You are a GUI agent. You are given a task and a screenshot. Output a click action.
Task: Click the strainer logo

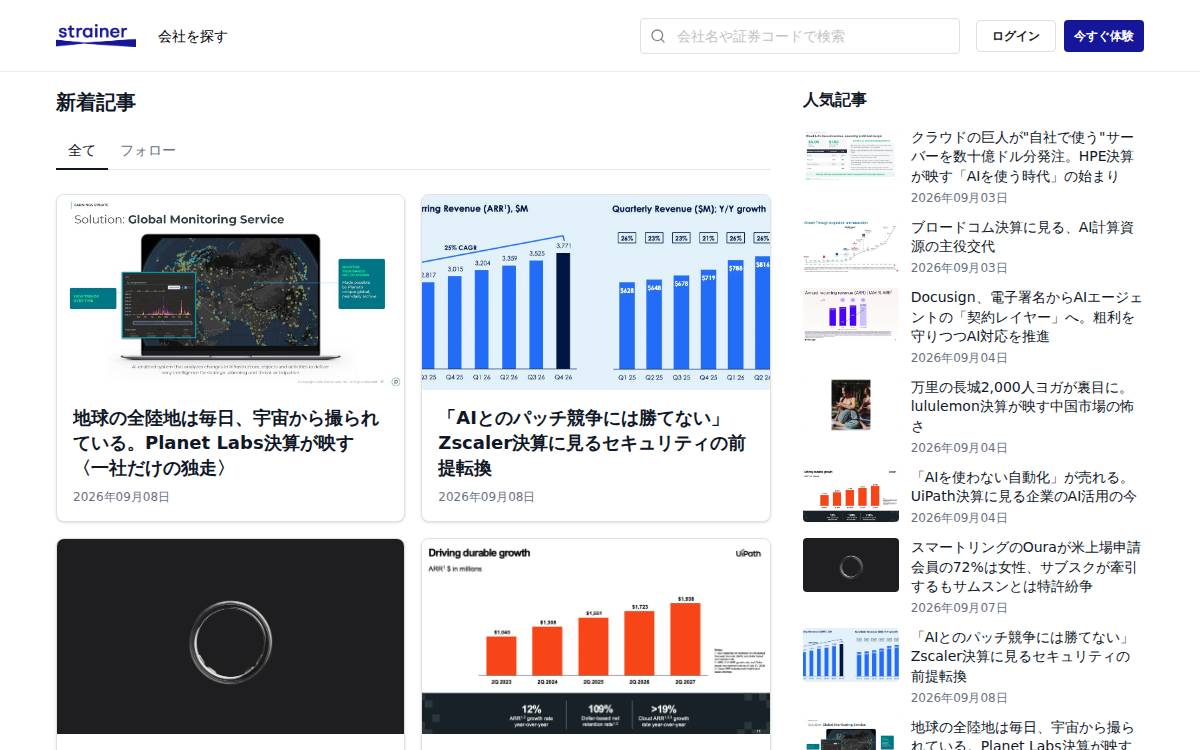pos(96,35)
